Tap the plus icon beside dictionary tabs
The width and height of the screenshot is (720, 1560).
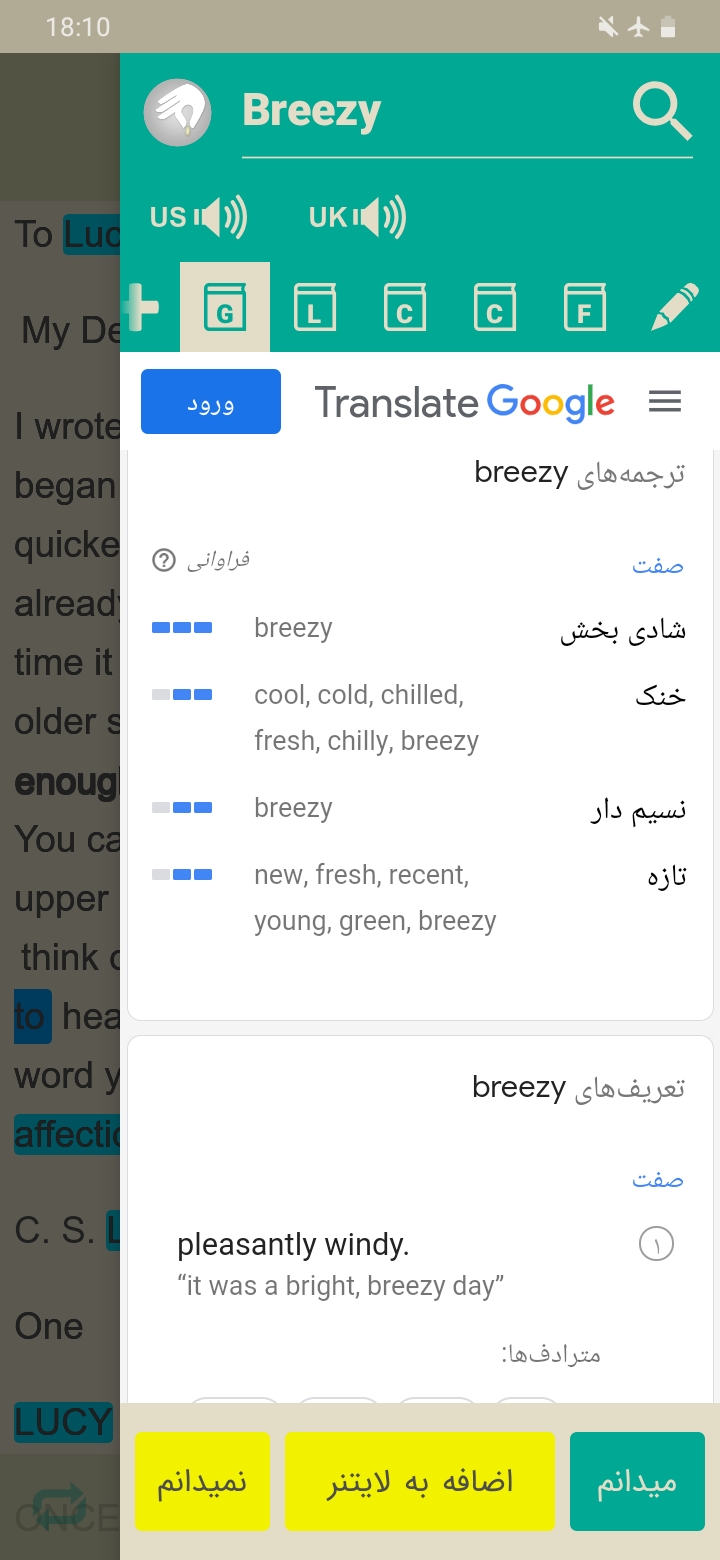(x=140, y=307)
